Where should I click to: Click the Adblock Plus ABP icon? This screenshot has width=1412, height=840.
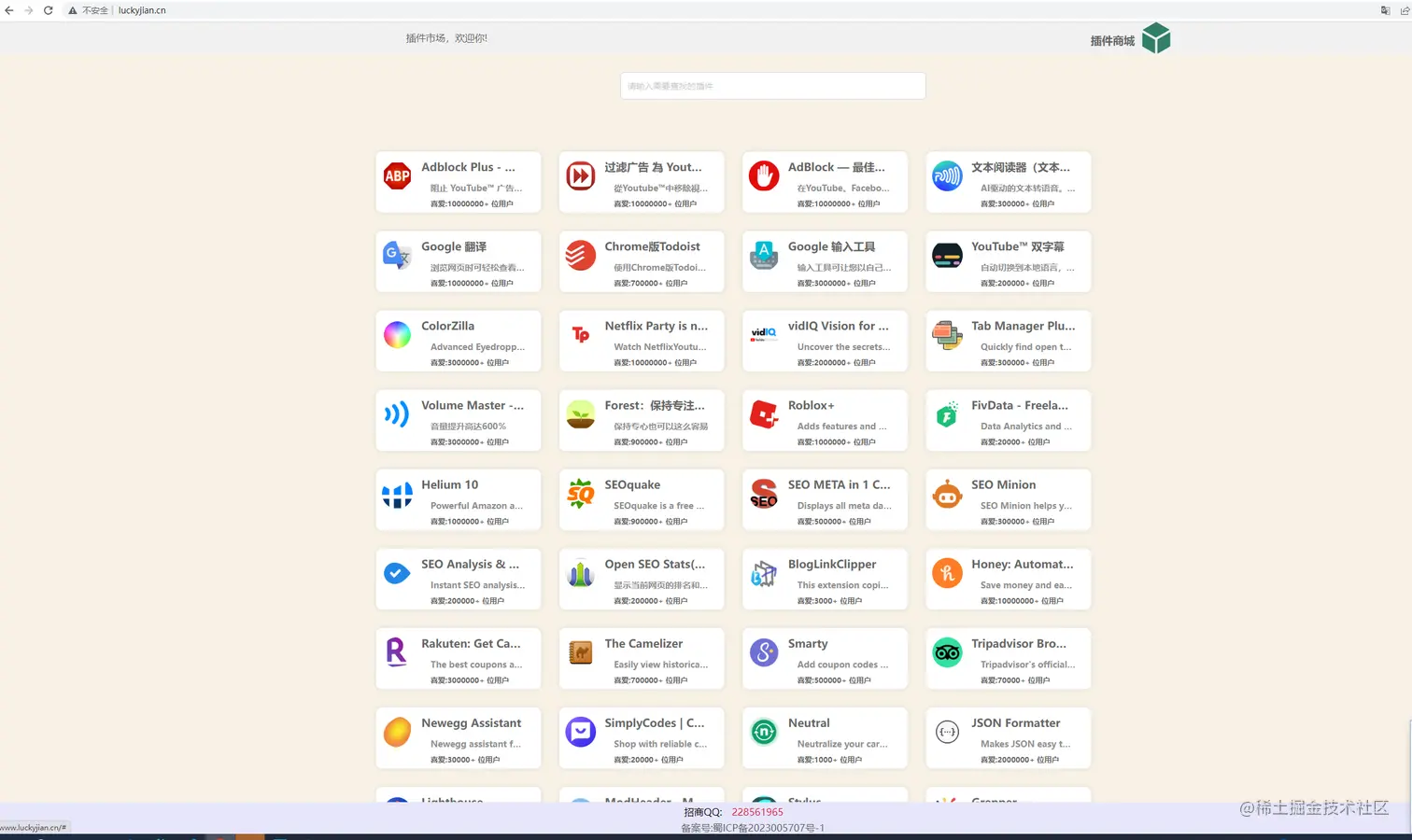point(397,175)
